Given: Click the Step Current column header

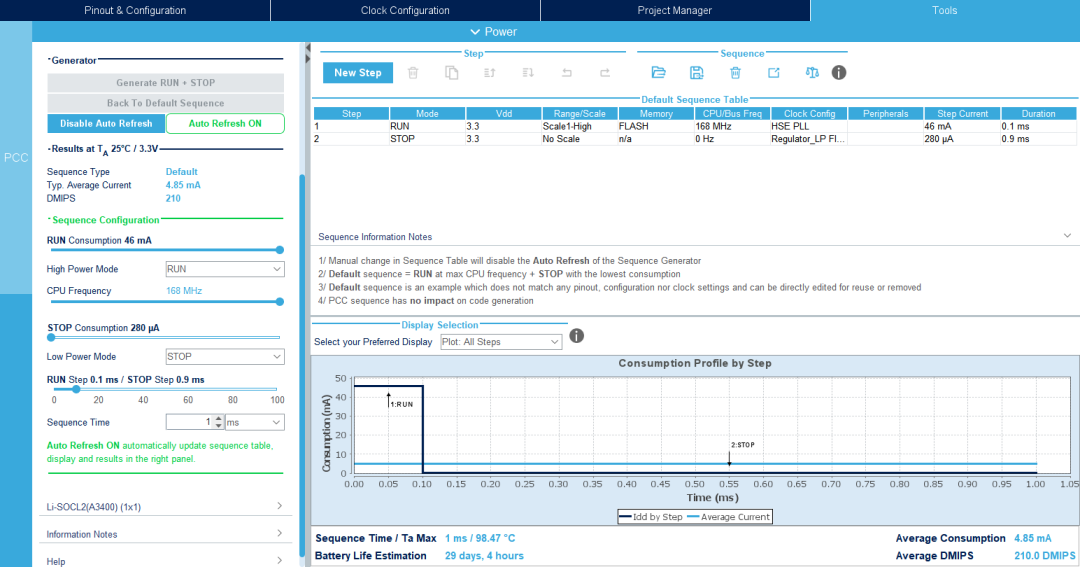Looking at the screenshot, I should 962,114.
